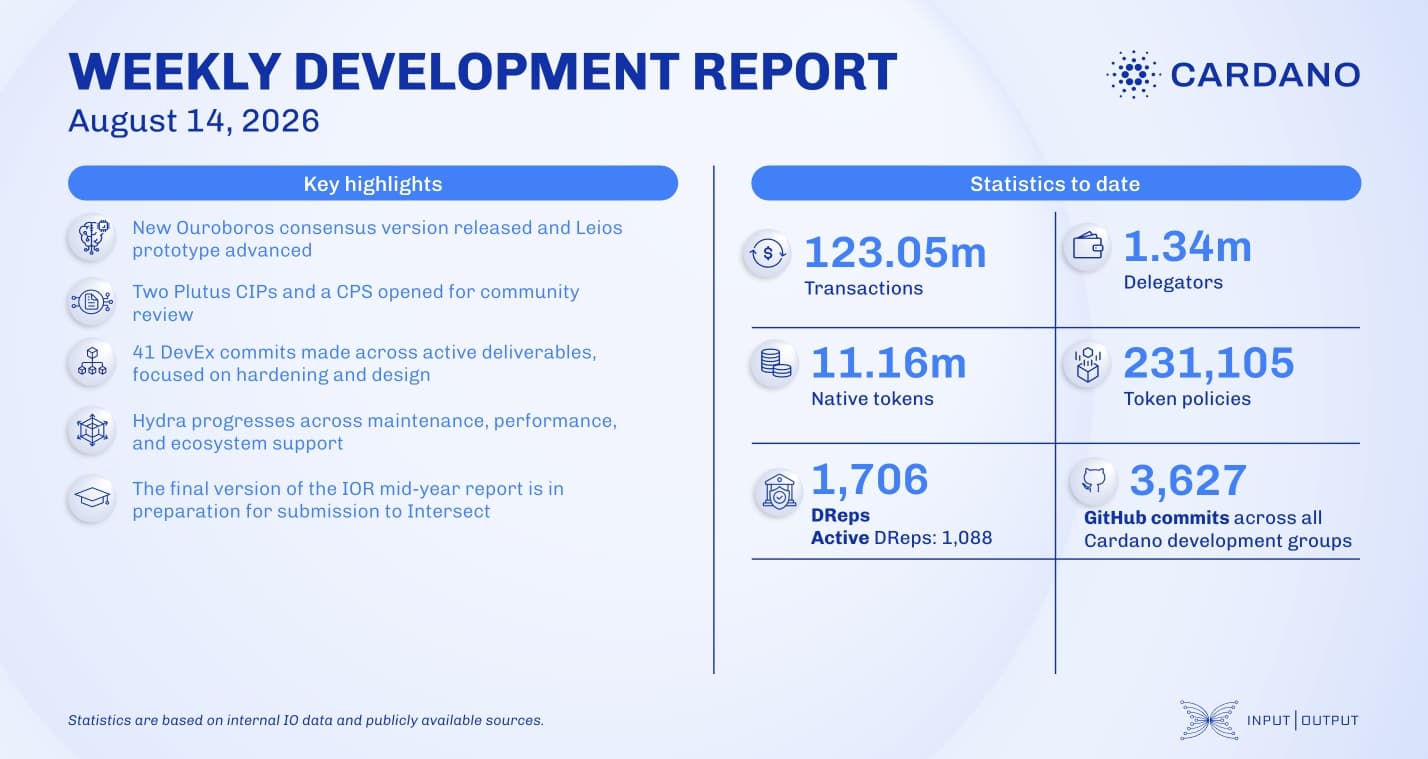This screenshot has width=1428, height=759.
Task: Click the 1.34m delegators figure
Action: [x=1188, y=247]
